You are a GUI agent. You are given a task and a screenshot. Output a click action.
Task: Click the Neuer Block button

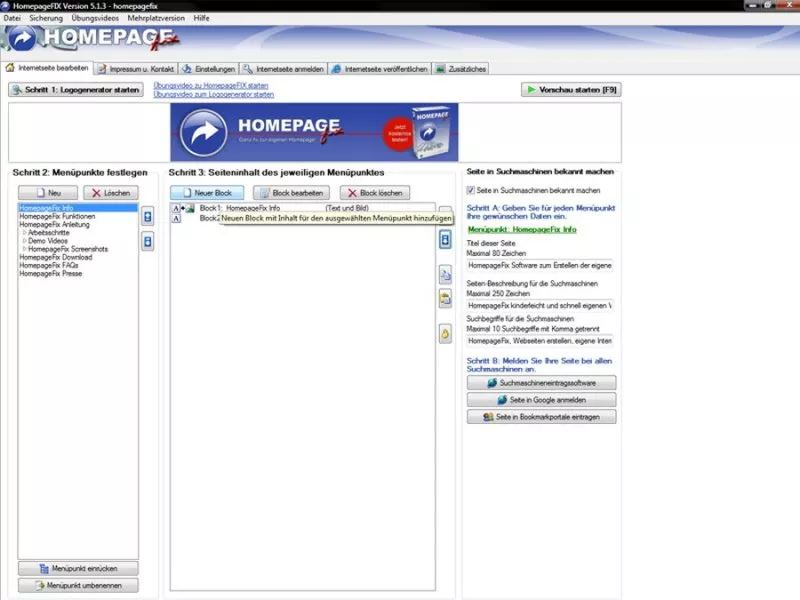coord(207,192)
